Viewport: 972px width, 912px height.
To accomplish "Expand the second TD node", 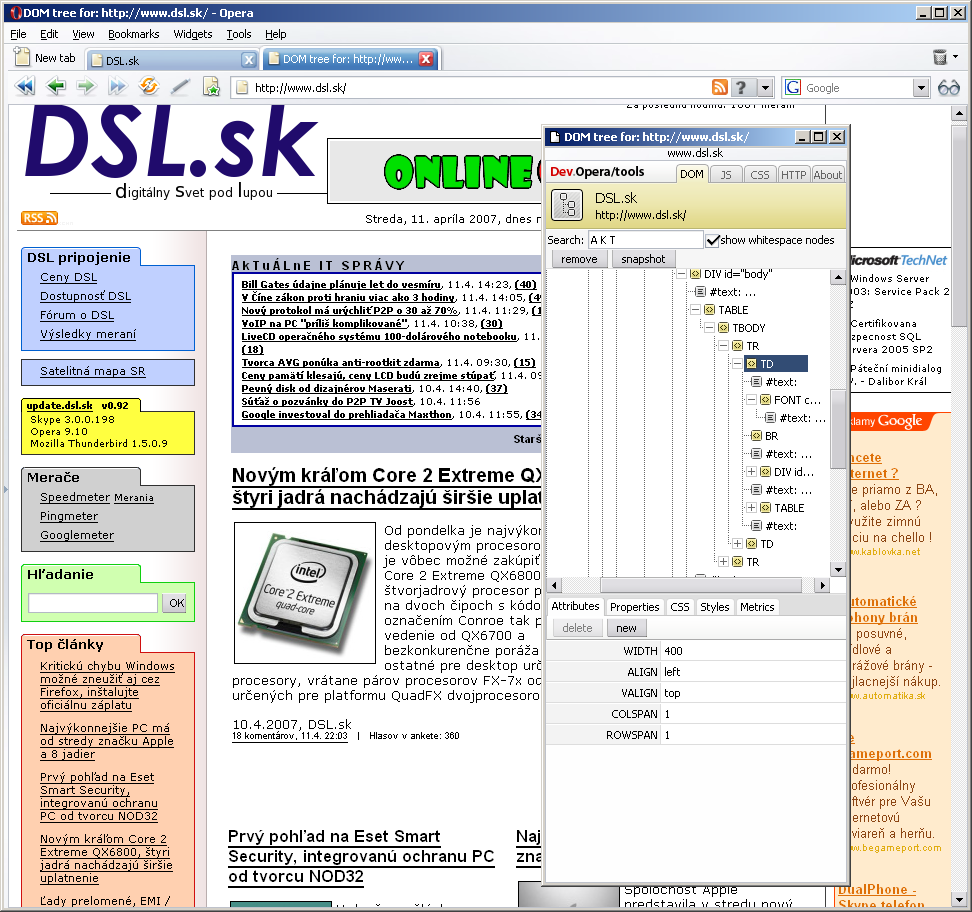I will (737, 544).
